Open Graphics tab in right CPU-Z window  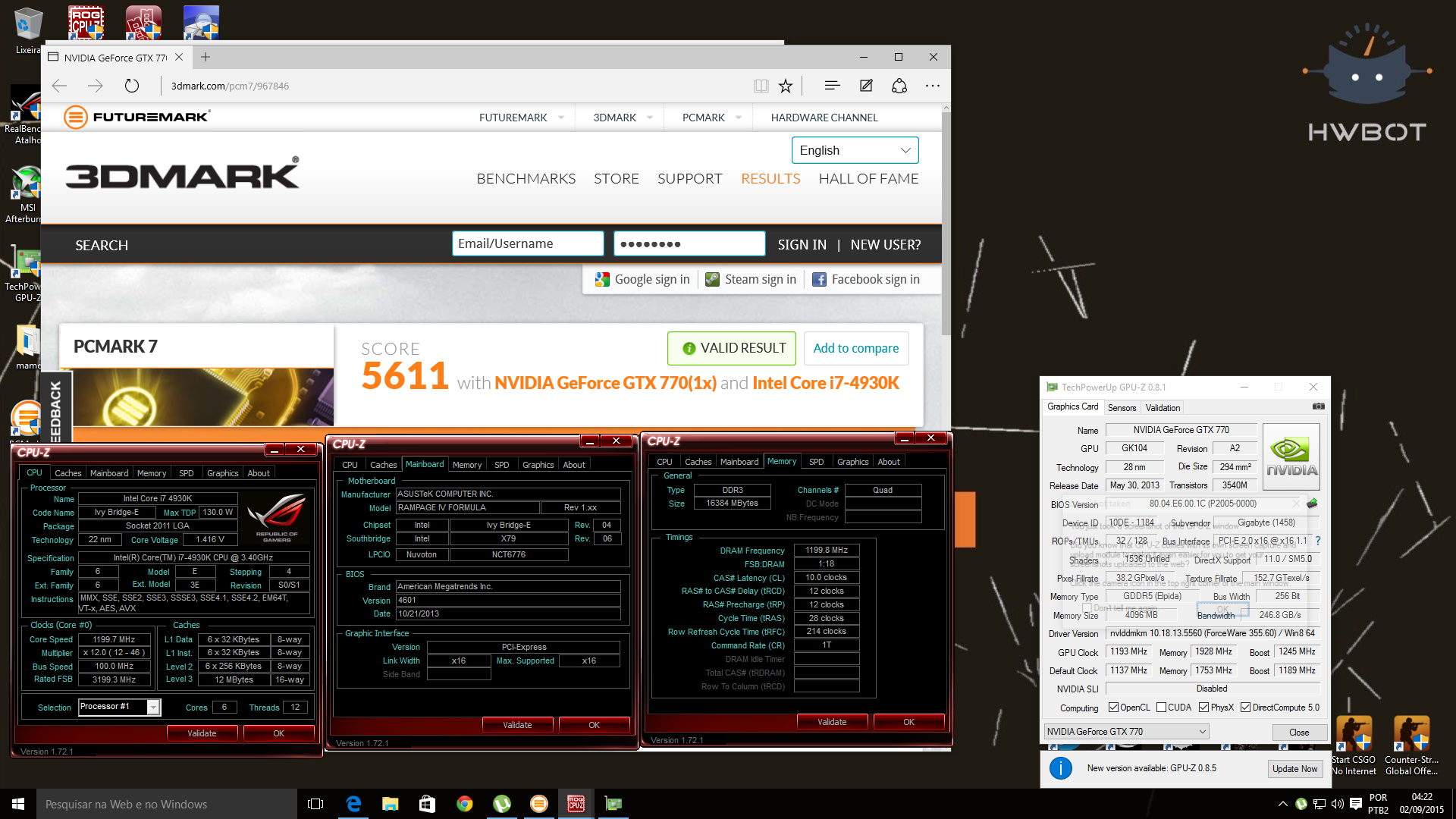852,462
